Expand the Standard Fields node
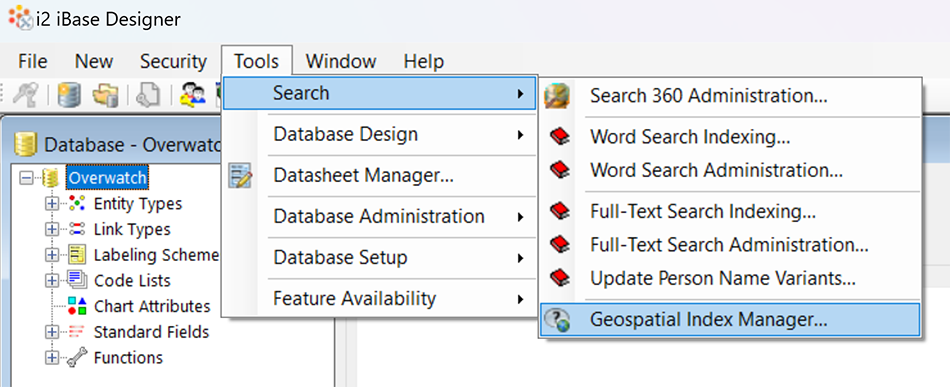The height and width of the screenshot is (387, 950). (51, 332)
